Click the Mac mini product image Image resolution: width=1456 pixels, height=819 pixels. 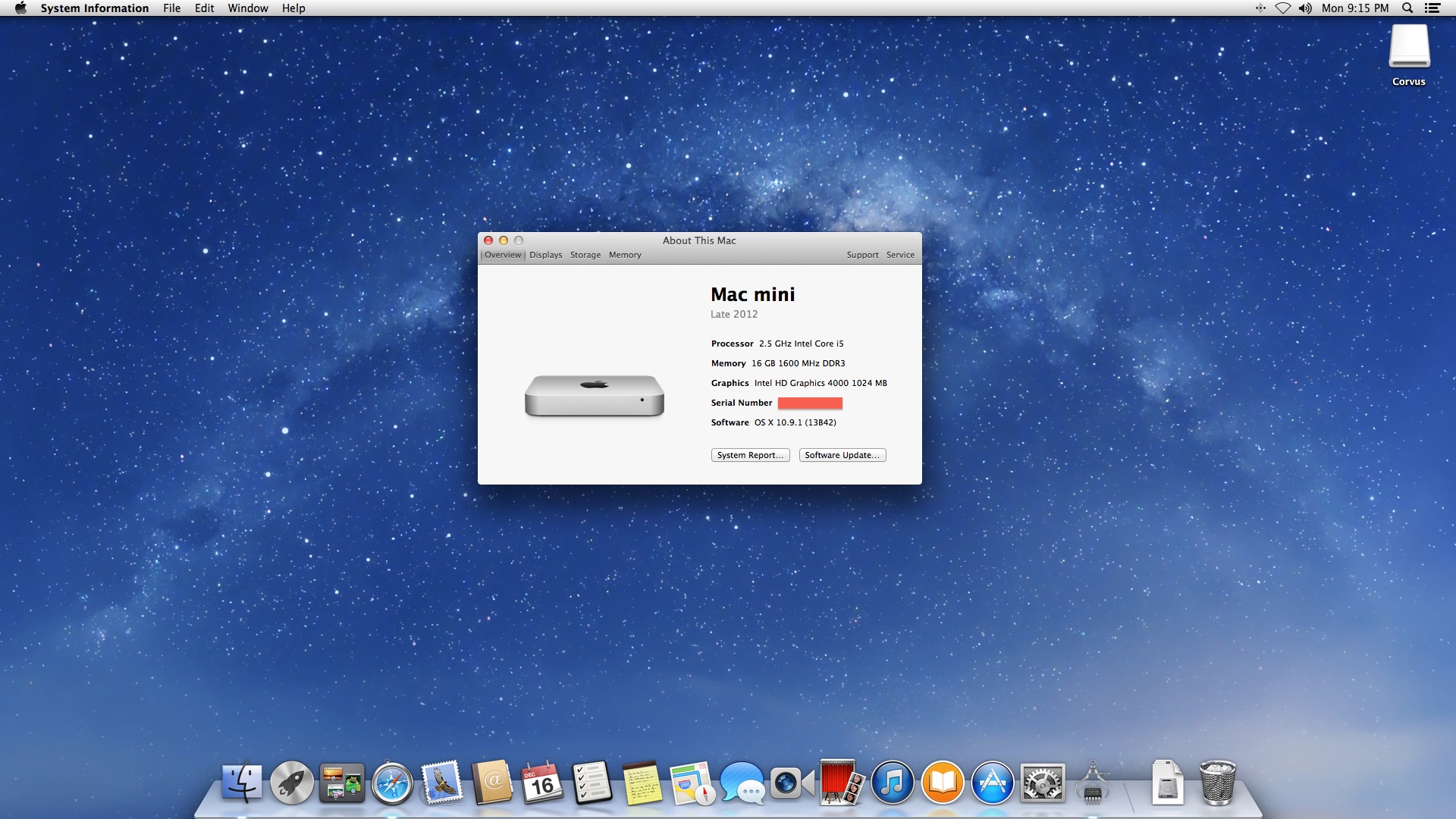(x=595, y=395)
